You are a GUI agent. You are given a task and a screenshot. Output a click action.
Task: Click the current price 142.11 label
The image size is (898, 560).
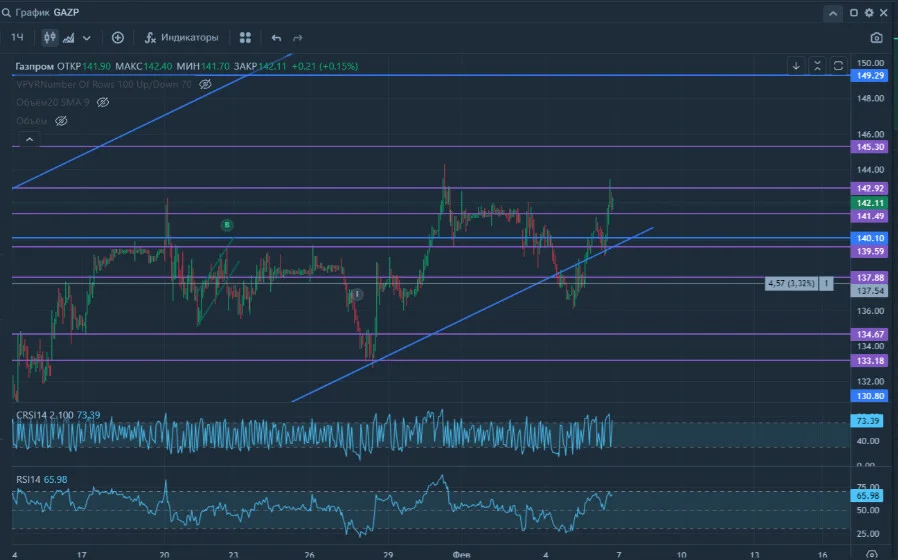tap(870, 203)
